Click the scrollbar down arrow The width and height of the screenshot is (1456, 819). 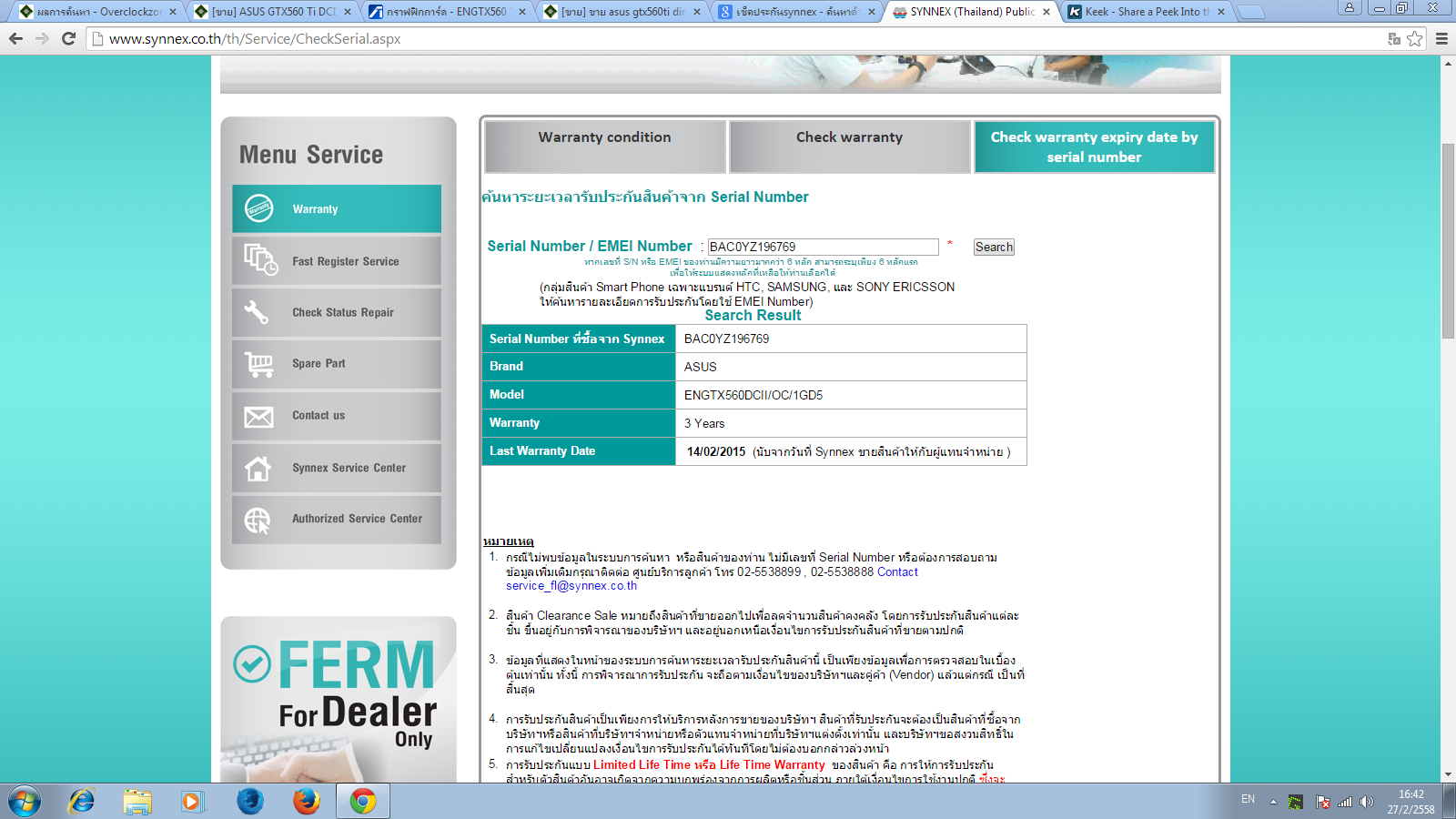coord(1448,775)
